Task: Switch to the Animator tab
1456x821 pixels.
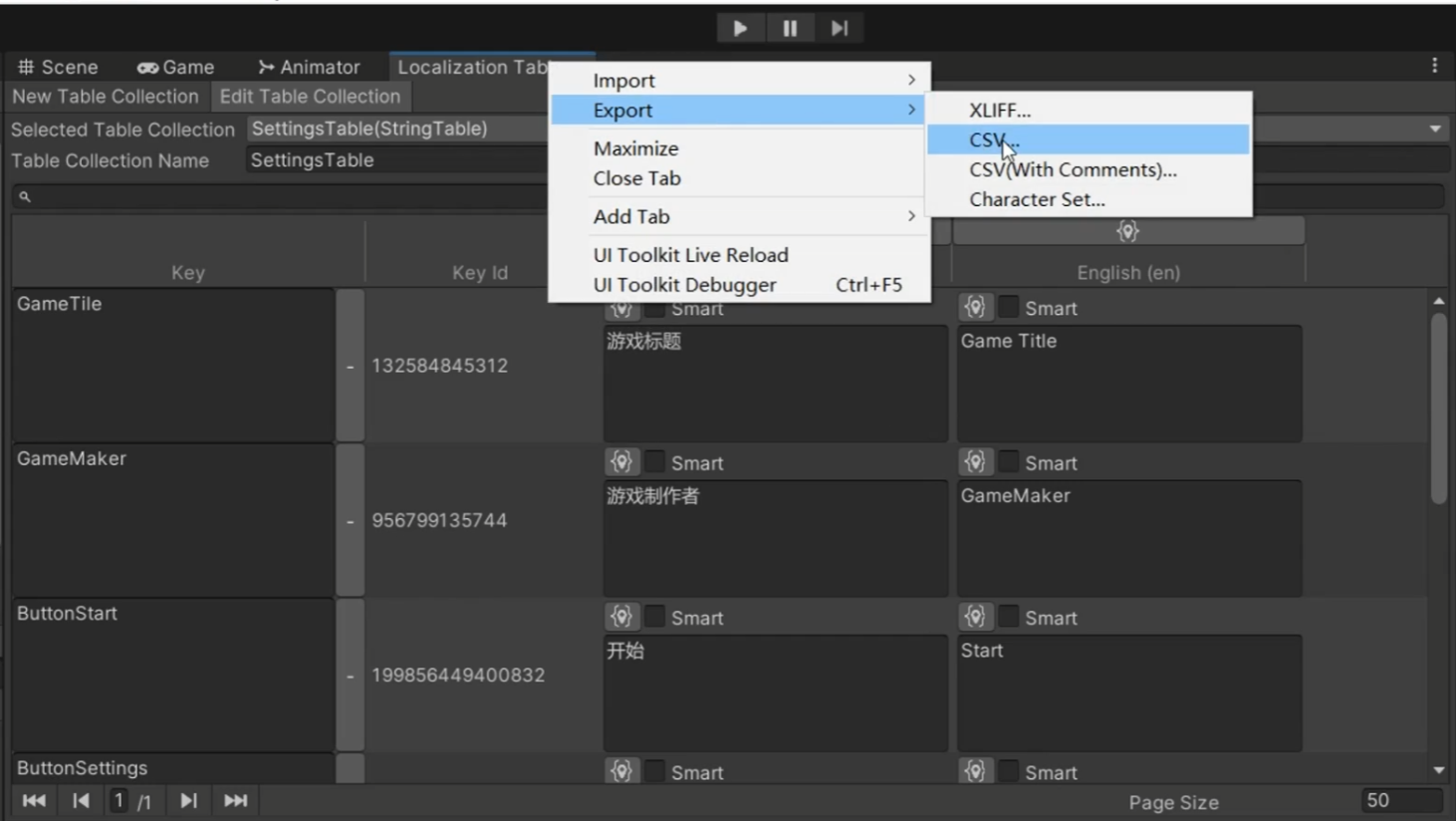Action: pos(309,67)
